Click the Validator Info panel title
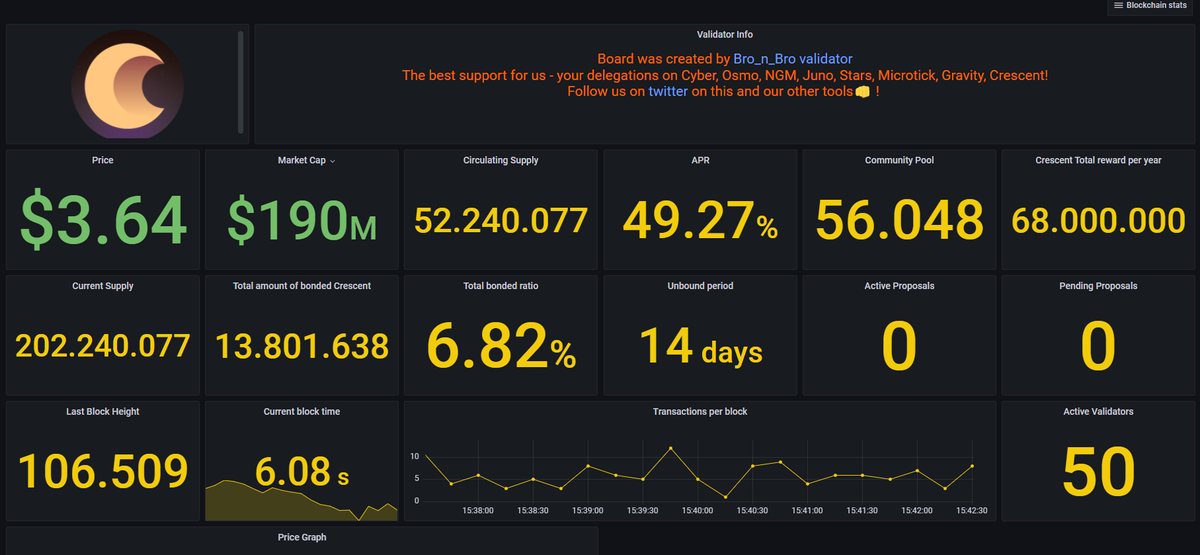1200x555 pixels. click(725, 35)
